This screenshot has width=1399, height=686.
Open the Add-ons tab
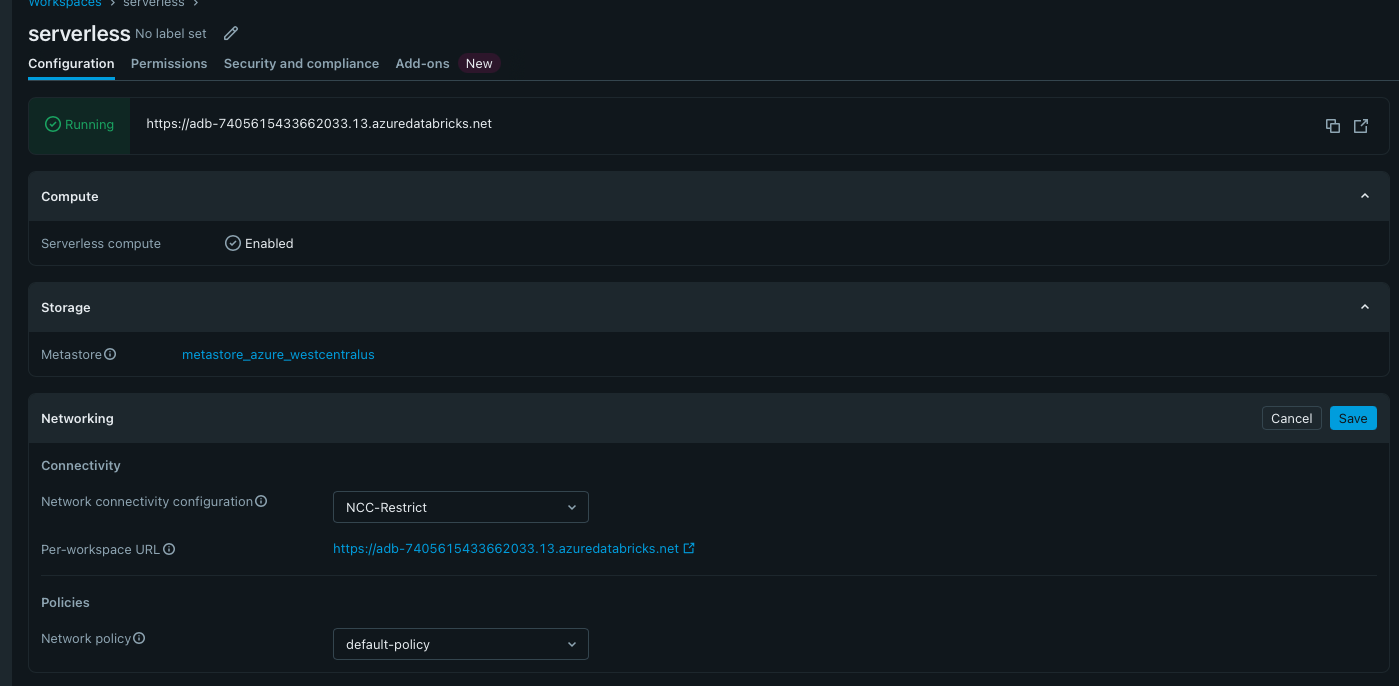point(422,63)
